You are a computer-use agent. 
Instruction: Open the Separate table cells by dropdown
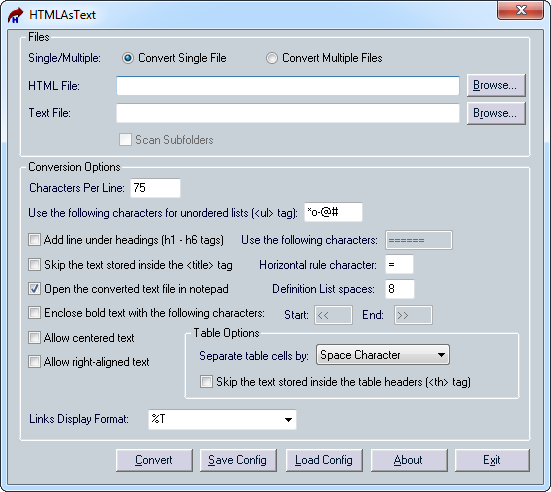coord(383,355)
